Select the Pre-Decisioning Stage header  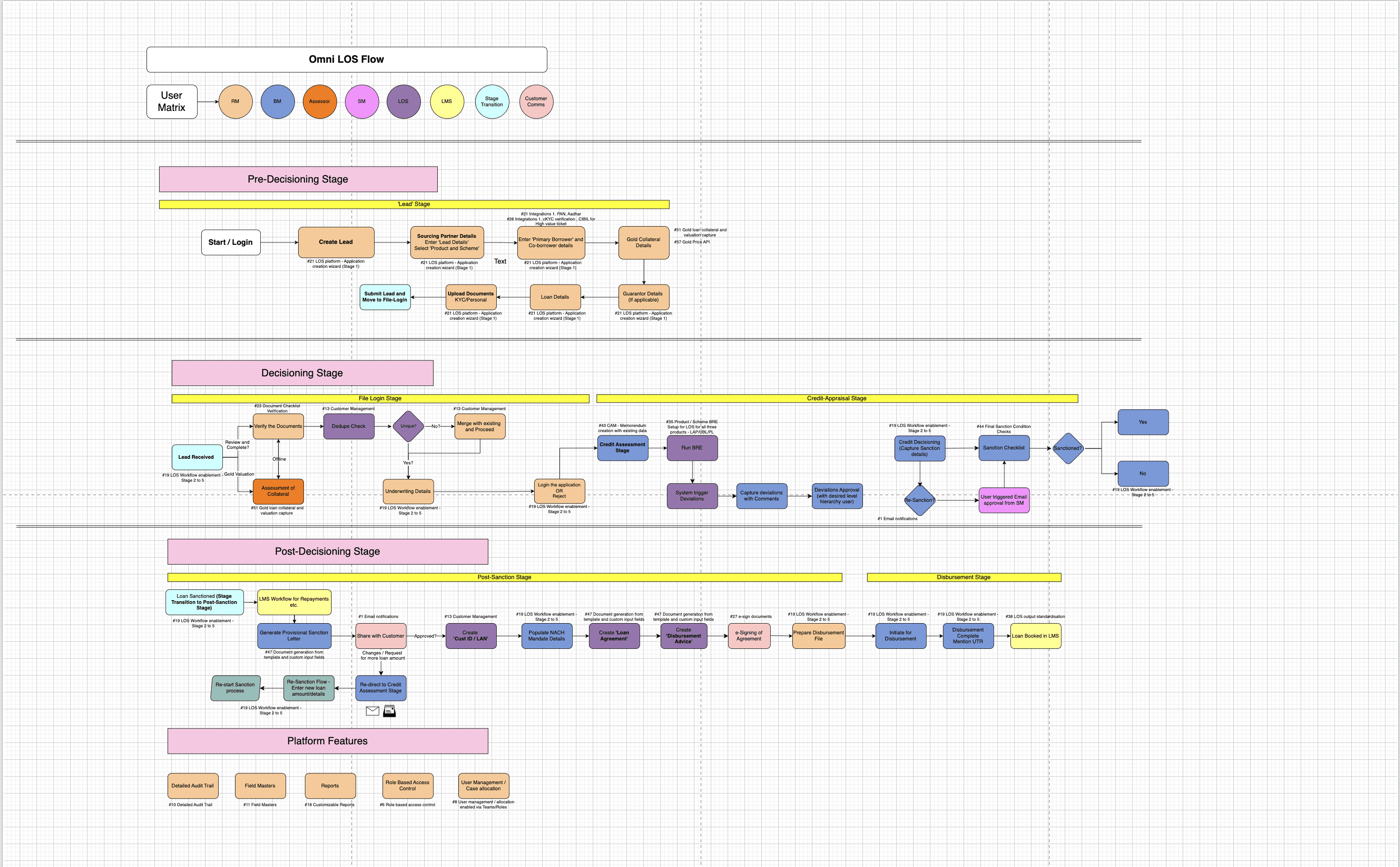pyautogui.click(x=298, y=179)
